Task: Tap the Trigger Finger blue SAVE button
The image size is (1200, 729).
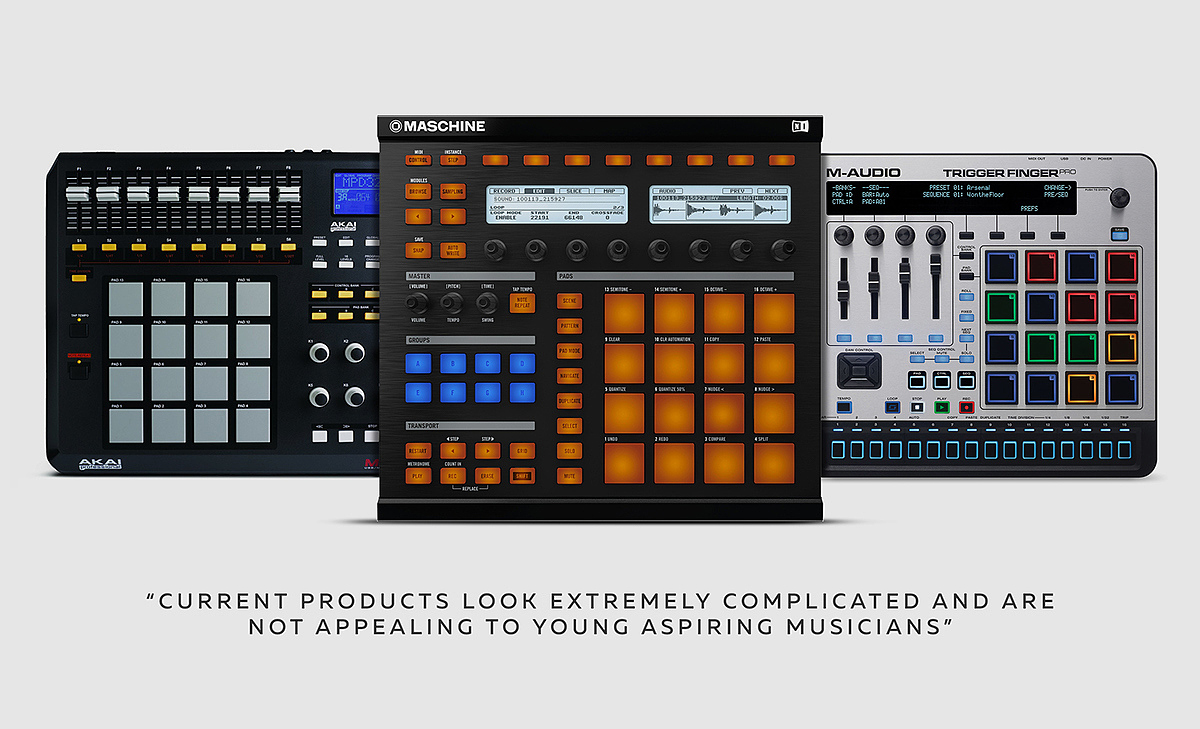Action: 1119,234
